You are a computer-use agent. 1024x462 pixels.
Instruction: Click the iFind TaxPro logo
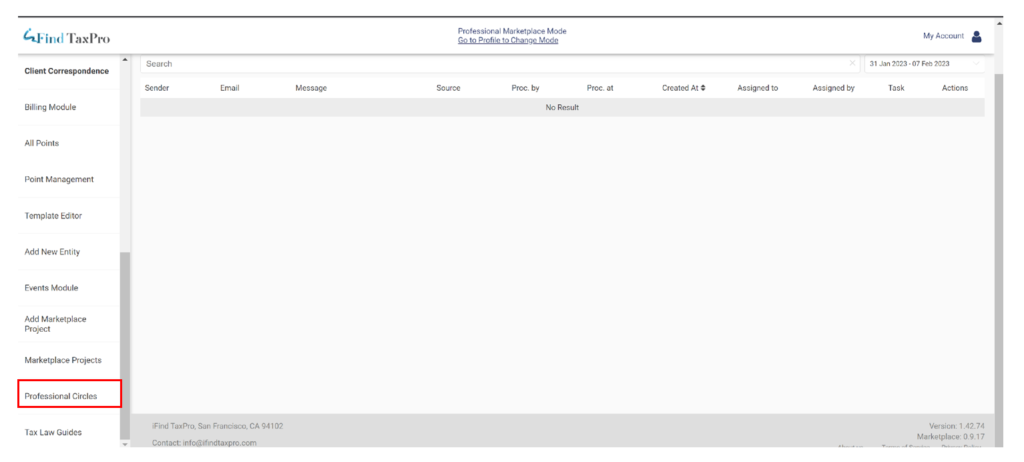66,38
